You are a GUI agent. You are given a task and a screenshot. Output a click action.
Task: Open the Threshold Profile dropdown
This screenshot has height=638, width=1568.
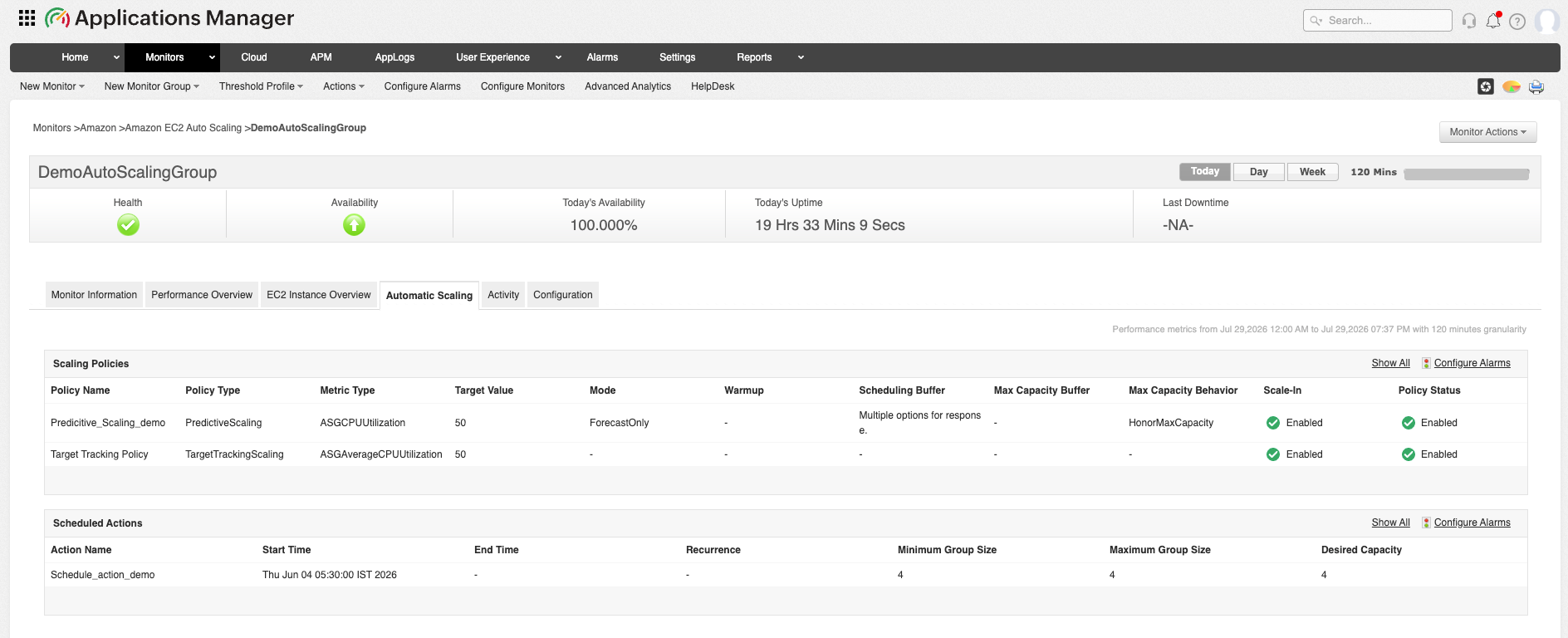click(261, 86)
